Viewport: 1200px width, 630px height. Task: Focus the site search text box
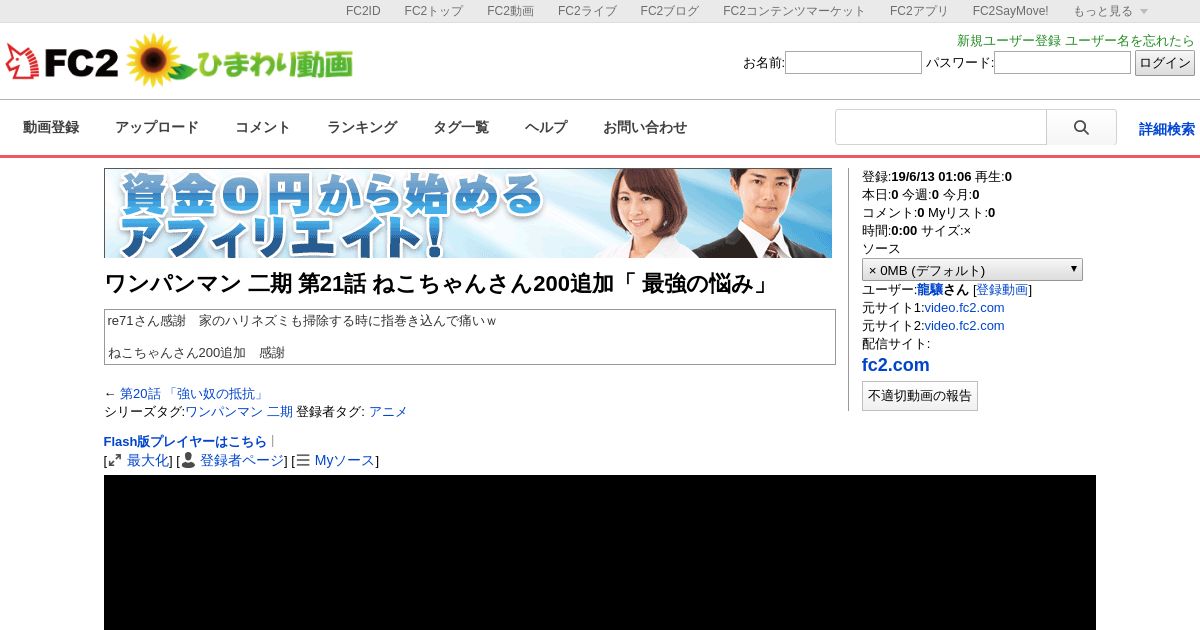(x=941, y=128)
